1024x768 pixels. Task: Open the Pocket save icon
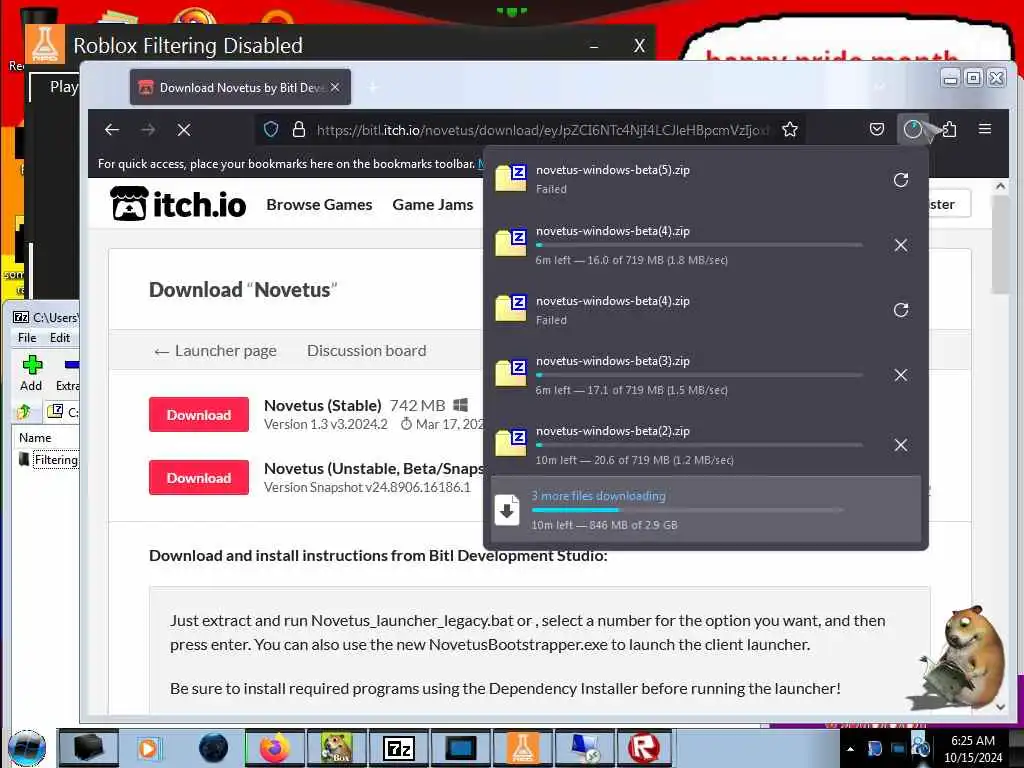click(x=877, y=129)
